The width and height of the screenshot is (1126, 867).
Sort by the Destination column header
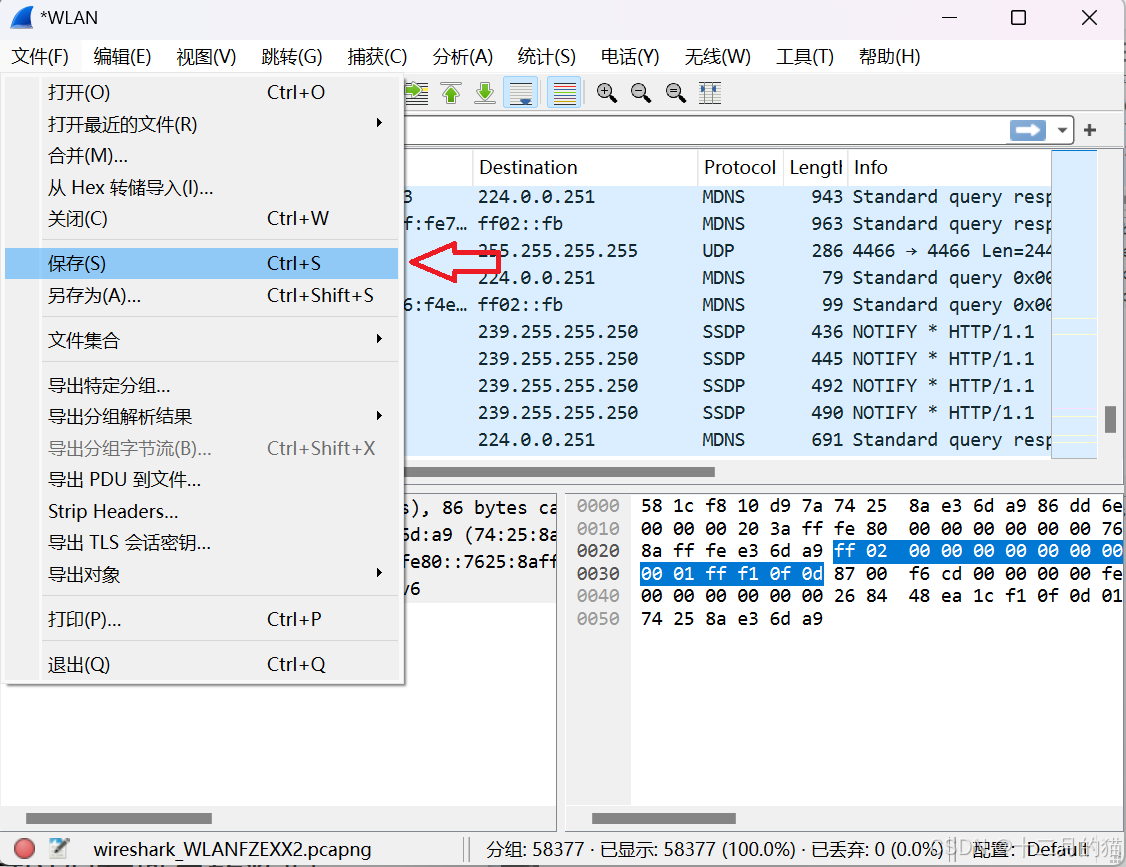pyautogui.click(x=585, y=167)
